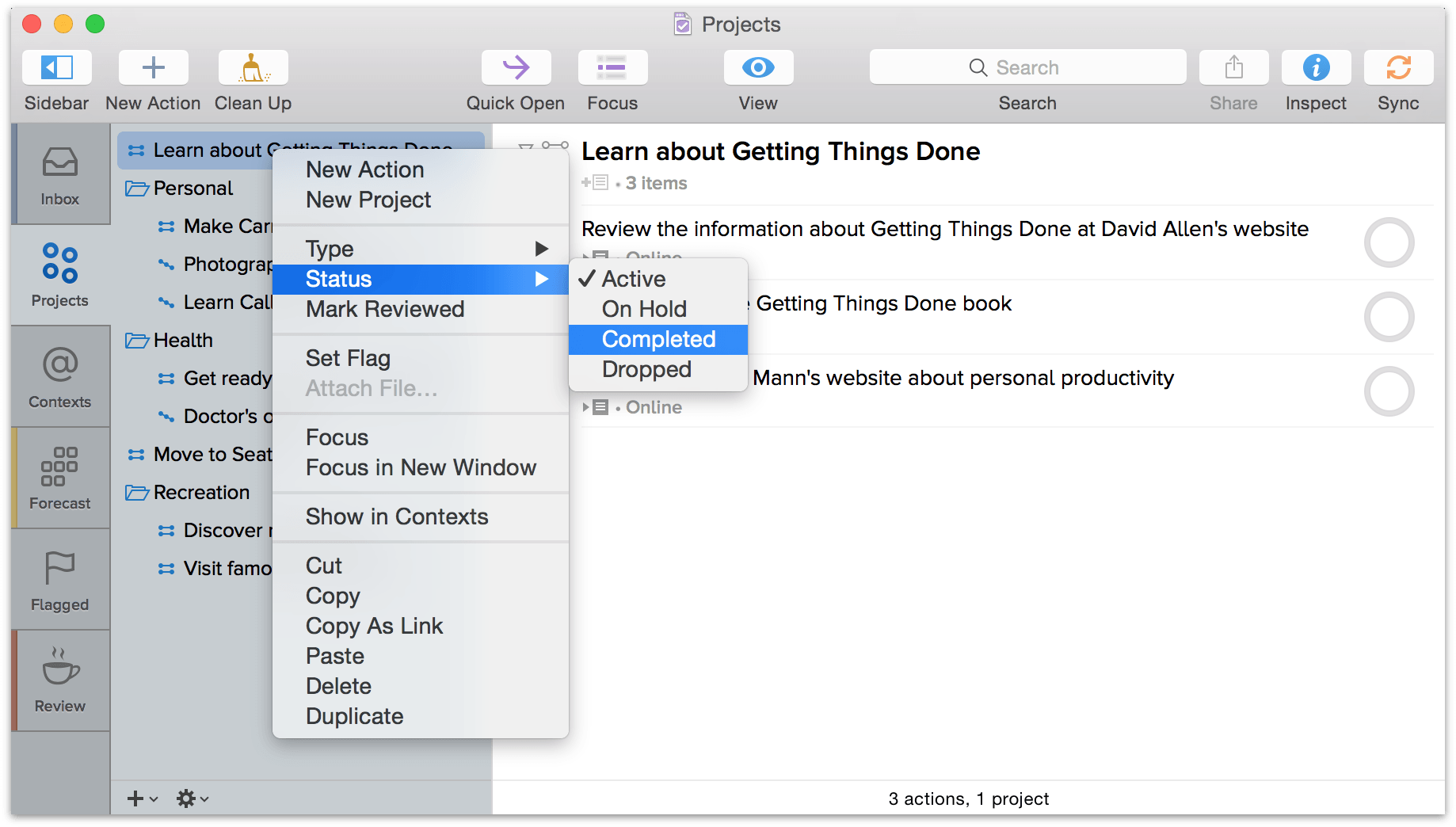The height and width of the screenshot is (827, 1456).
Task: Click the 3 actions, 1 project status text
Action: pos(968,798)
